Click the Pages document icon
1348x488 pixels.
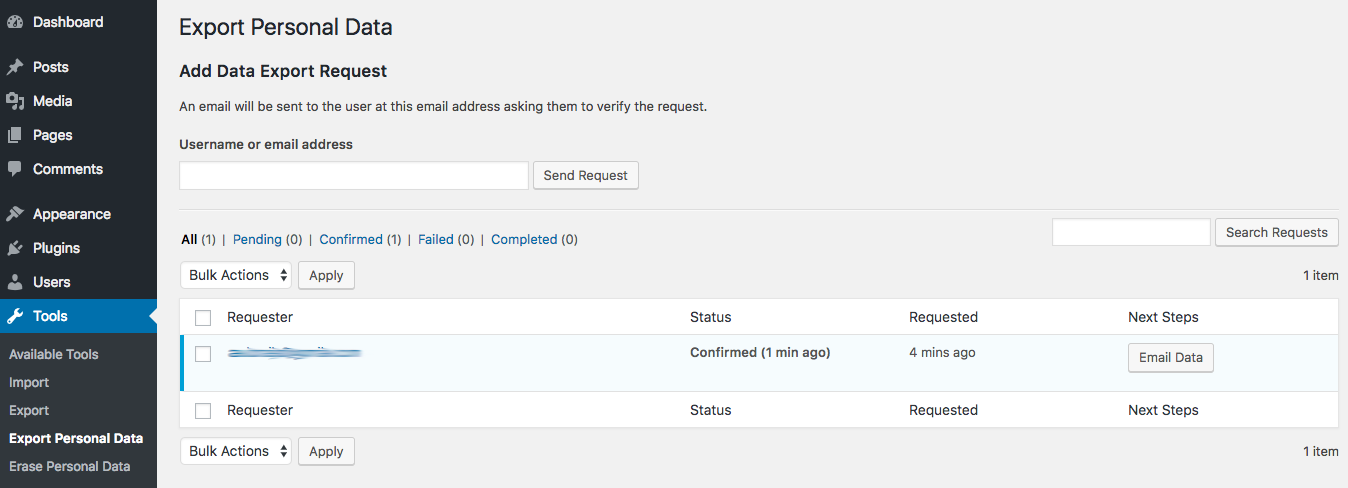pyautogui.click(x=15, y=135)
